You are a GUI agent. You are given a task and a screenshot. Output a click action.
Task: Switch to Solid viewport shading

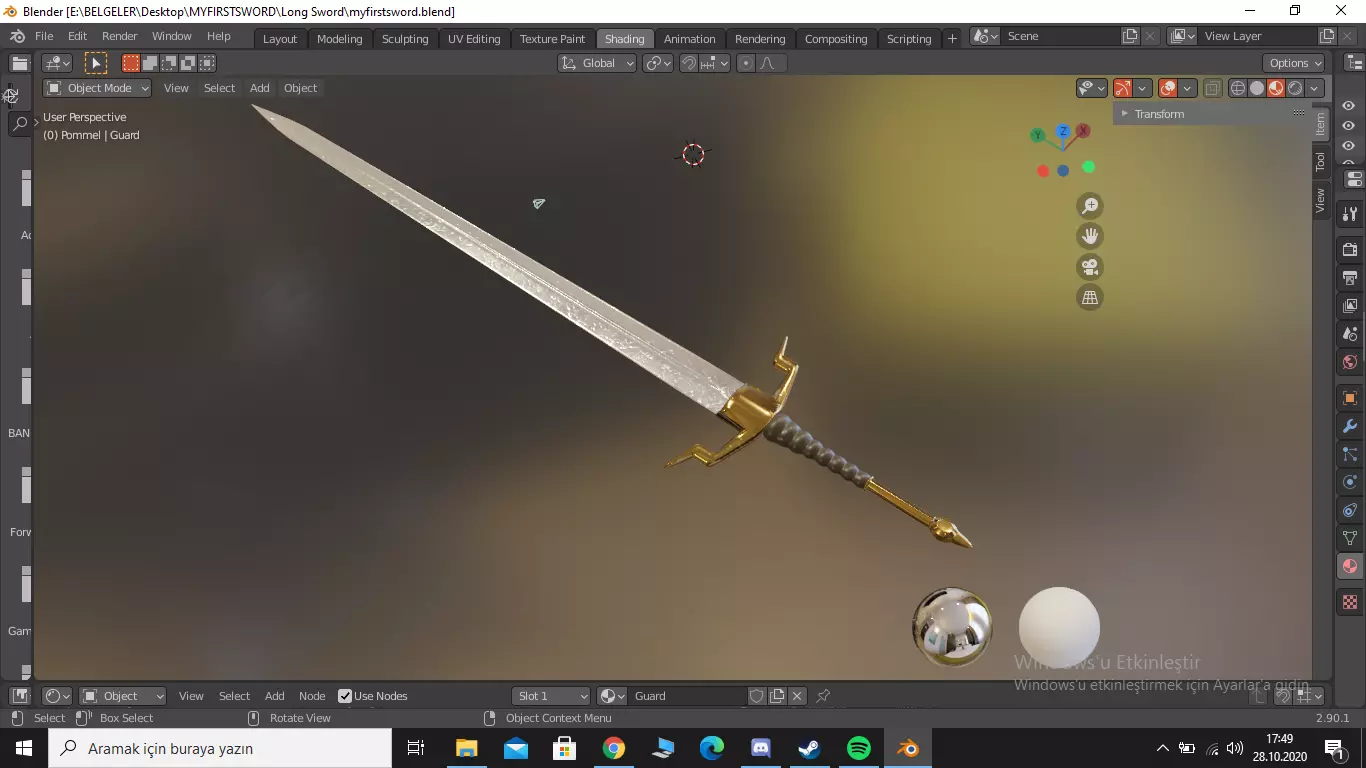click(x=1257, y=88)
